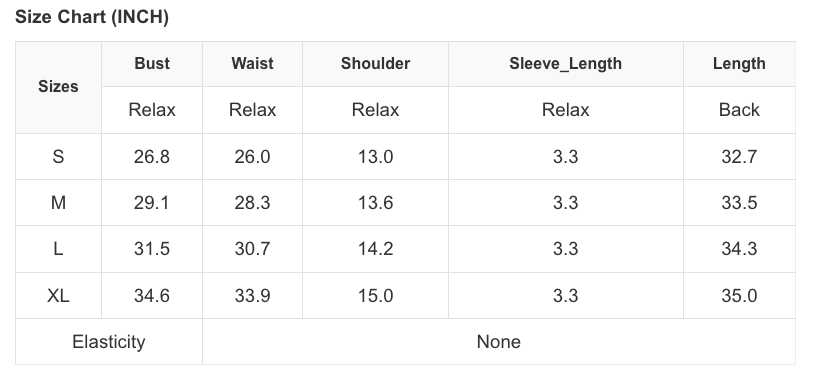This screenshot has width=824, height=392.
Task: Select the waist value 28.3
Action: pyautogui.click(x=252, y=203)
